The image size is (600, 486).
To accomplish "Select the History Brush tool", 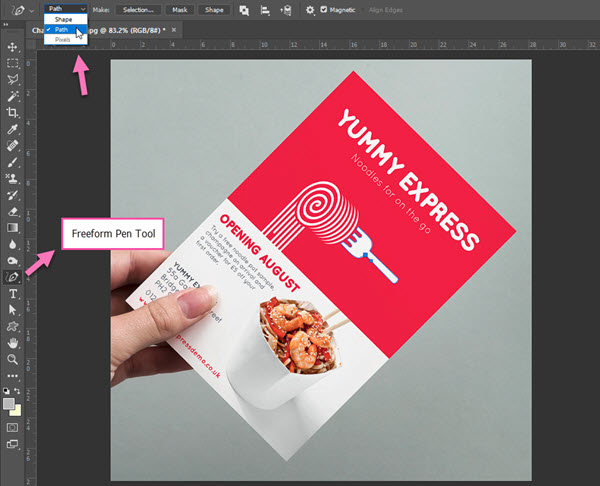I will point(12,195).
